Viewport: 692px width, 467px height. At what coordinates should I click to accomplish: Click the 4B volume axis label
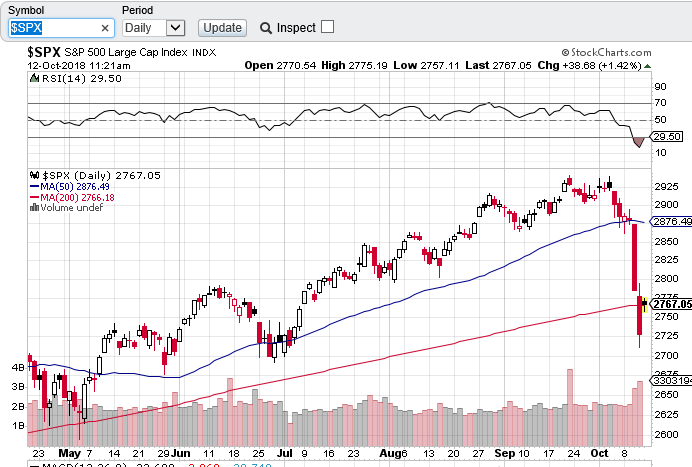point(19,367)
